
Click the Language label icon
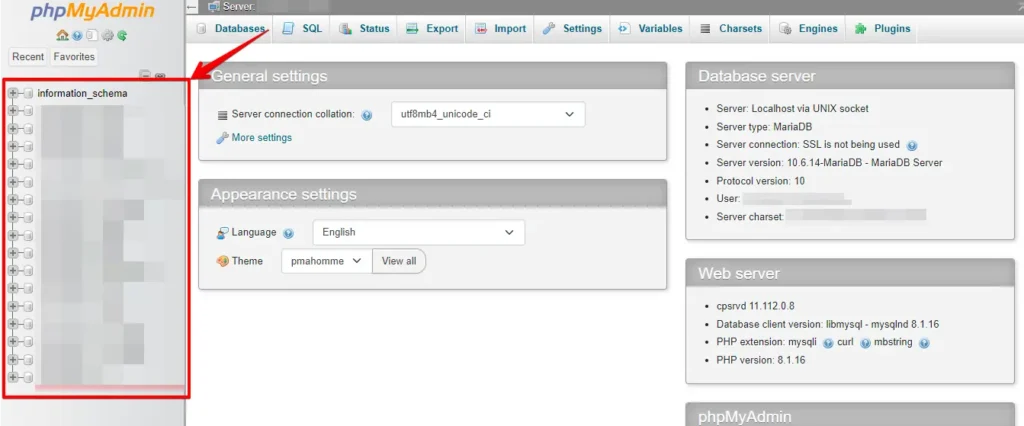[x=222, y=233]
